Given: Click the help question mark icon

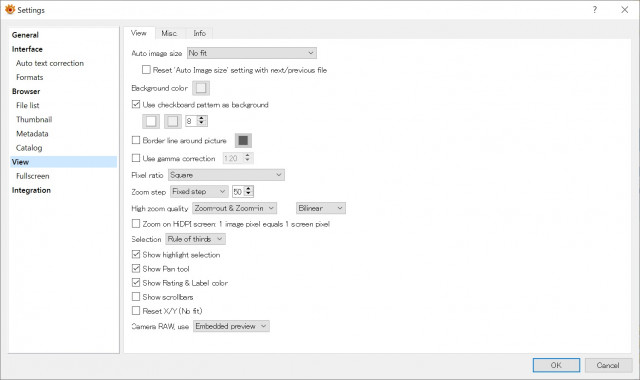Looking at the screenshot, I should 595,9.
